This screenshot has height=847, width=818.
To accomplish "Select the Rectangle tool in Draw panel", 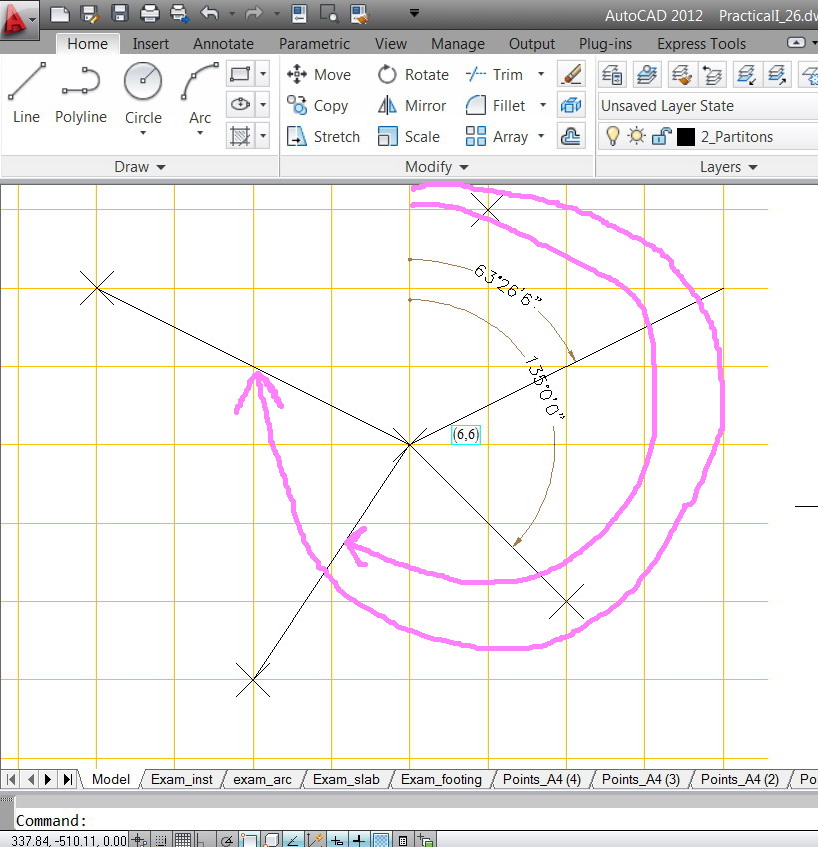I will click(x=240, y=74).
